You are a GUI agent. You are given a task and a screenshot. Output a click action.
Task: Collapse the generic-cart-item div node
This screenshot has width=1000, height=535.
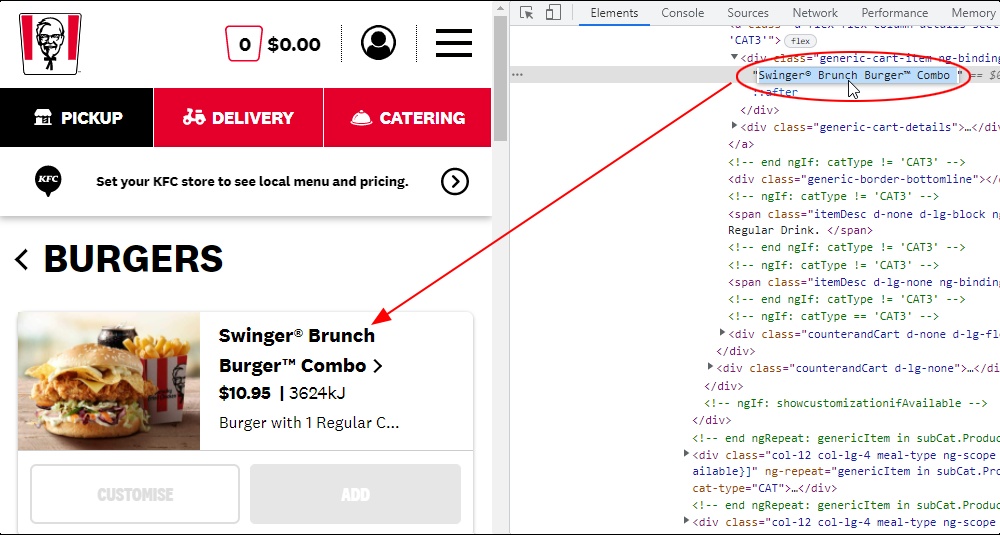click(x=734, y=57)
